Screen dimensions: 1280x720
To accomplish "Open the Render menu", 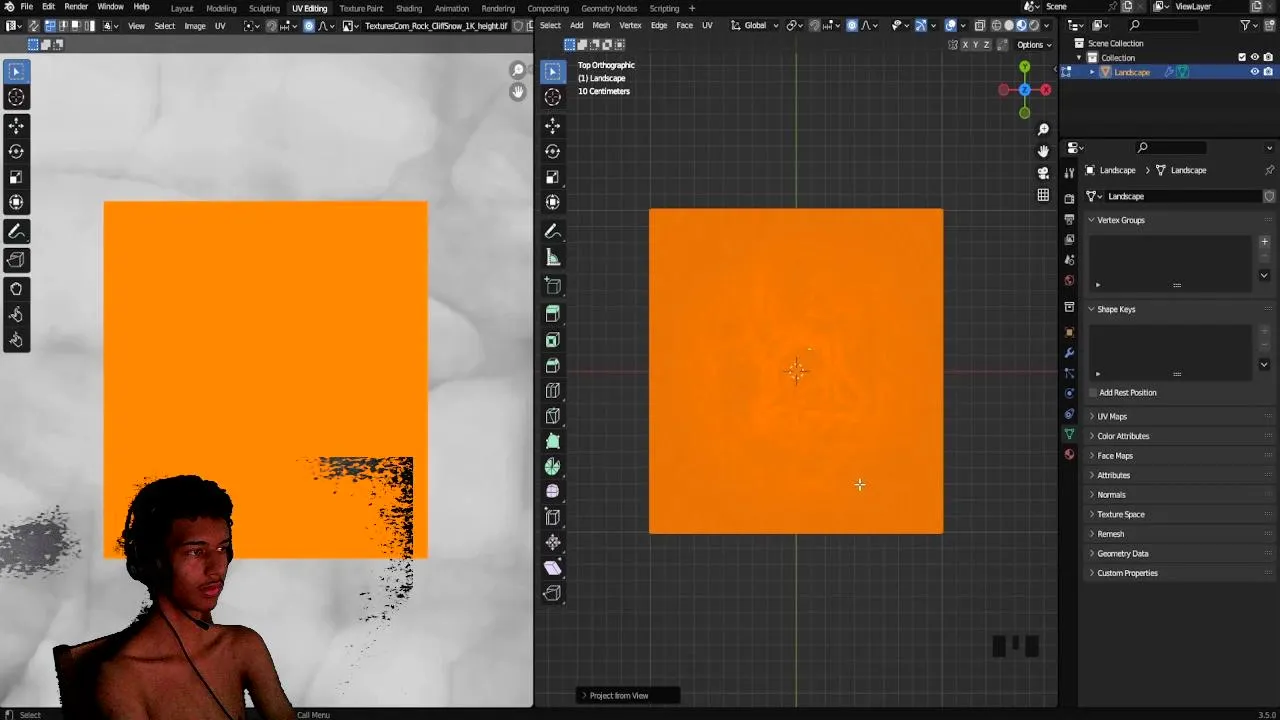I will [x=76, y=7].
